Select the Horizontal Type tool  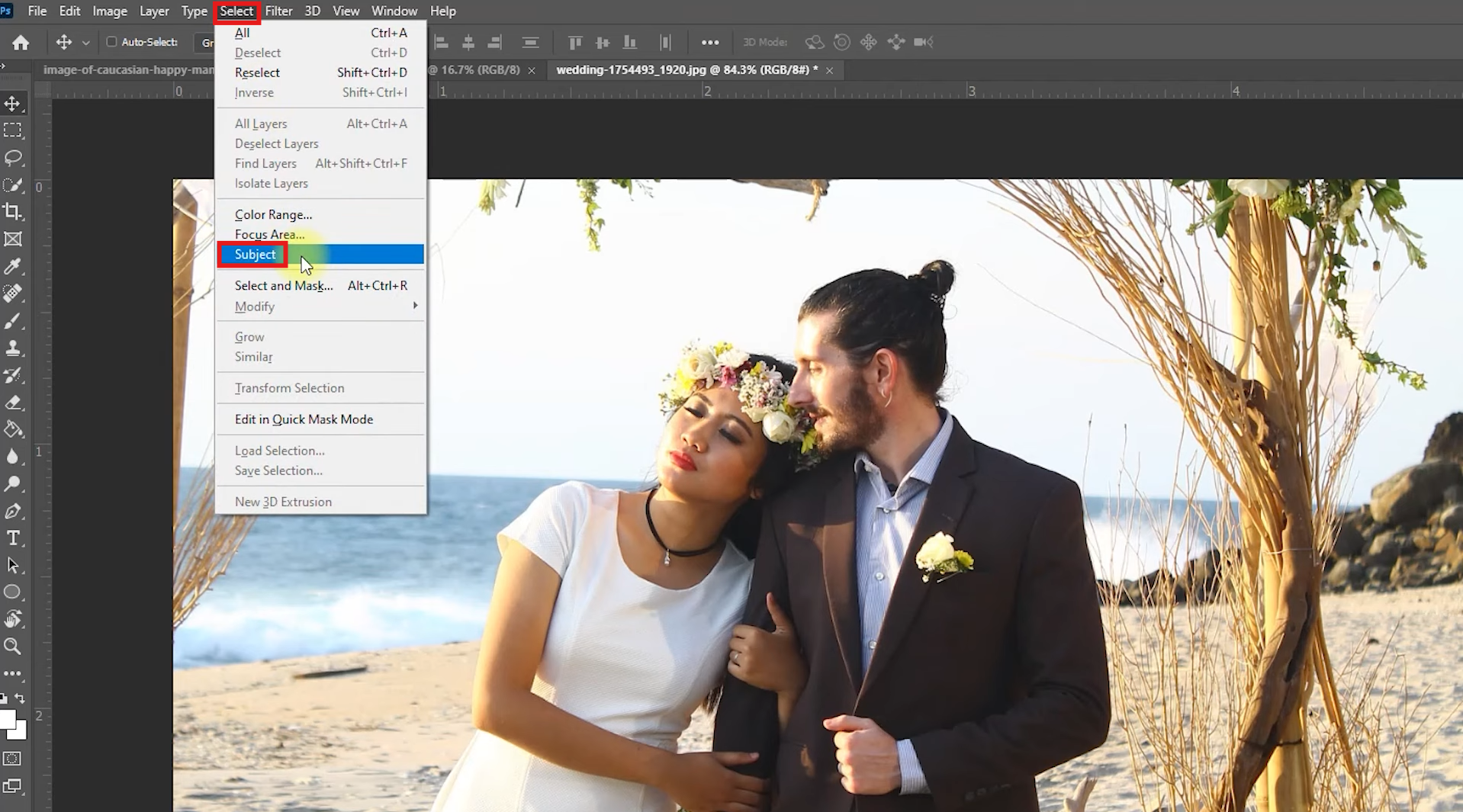[13, 538]
